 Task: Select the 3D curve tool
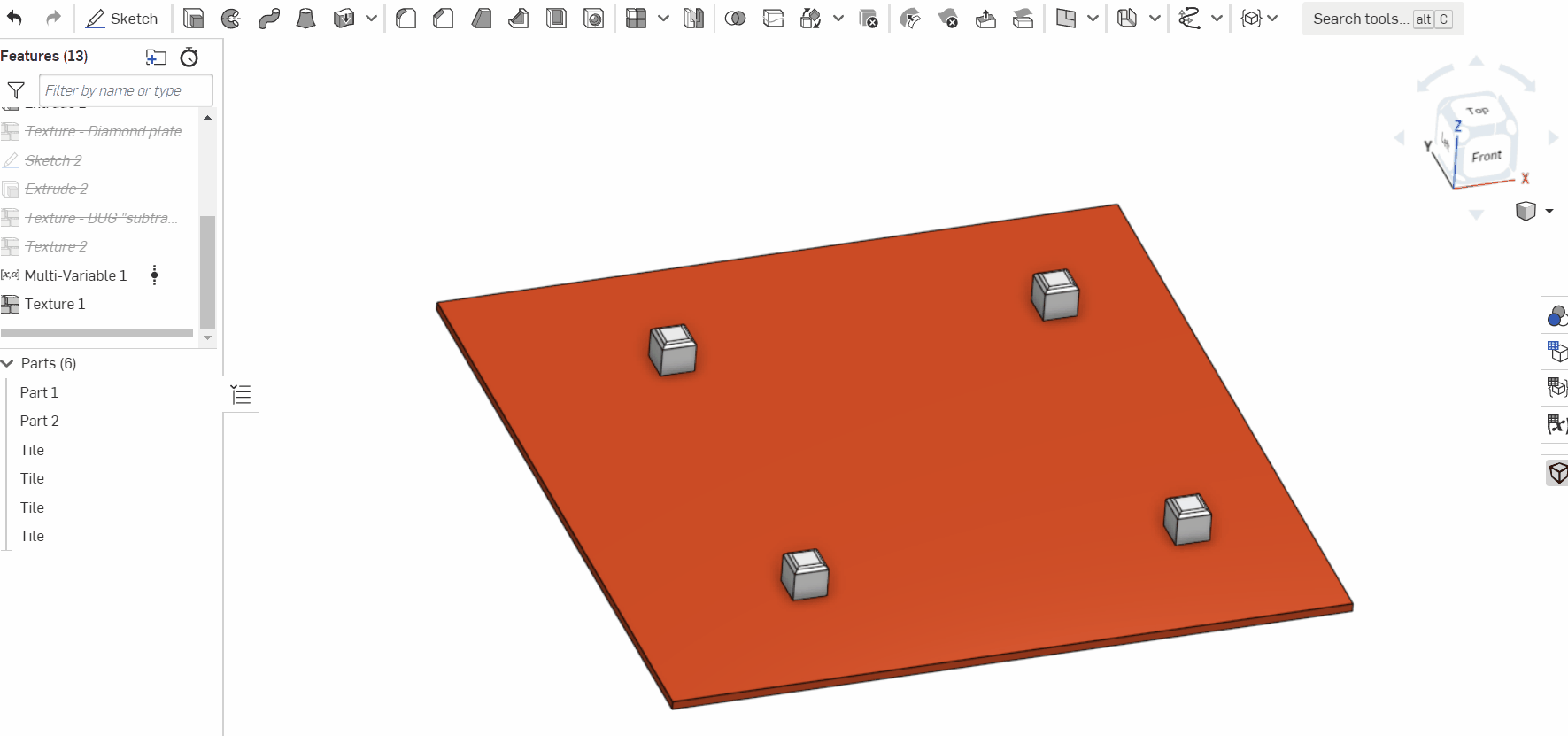(1190, 19)
